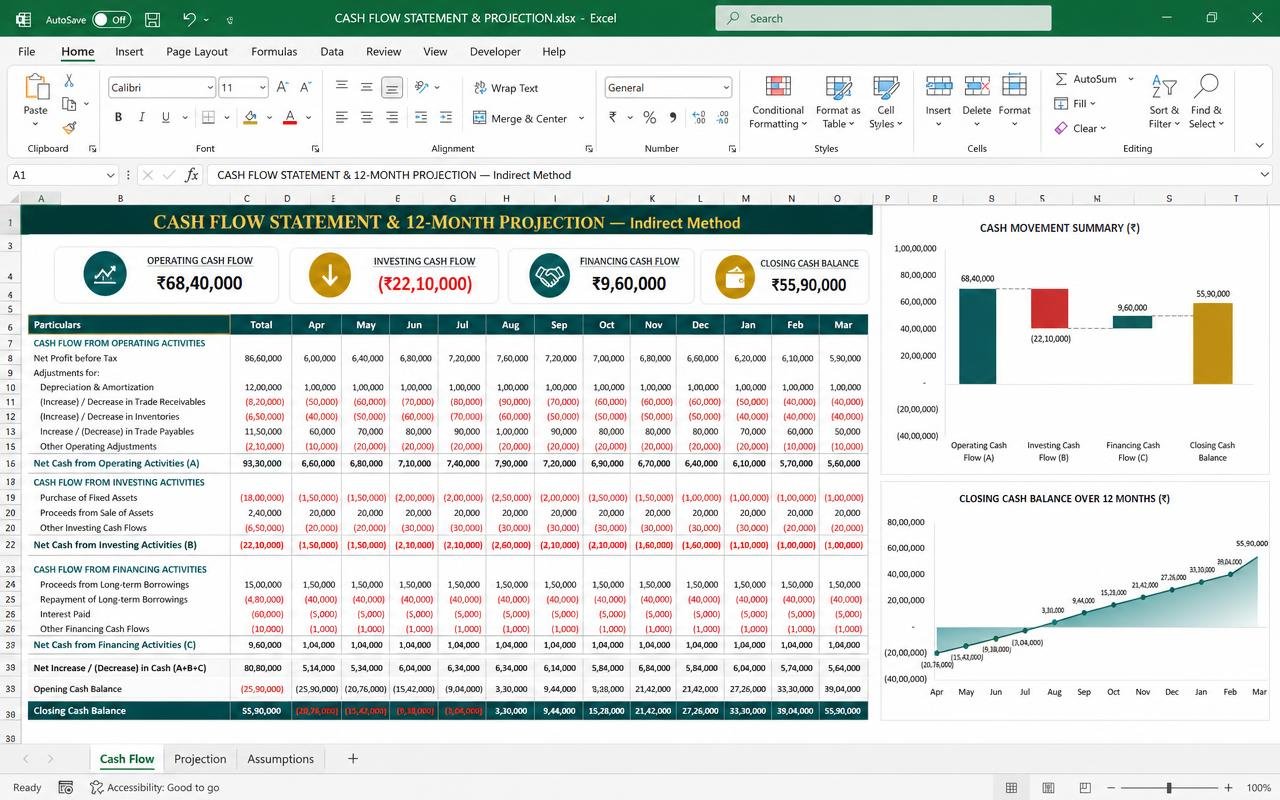Click the Search box in title bar

pos(883,18)
